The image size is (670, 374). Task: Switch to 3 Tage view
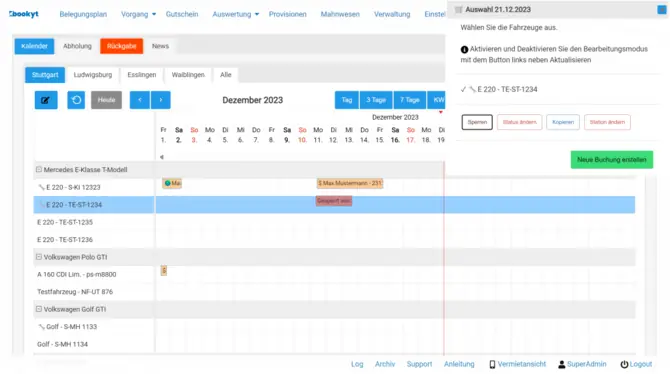376,100
